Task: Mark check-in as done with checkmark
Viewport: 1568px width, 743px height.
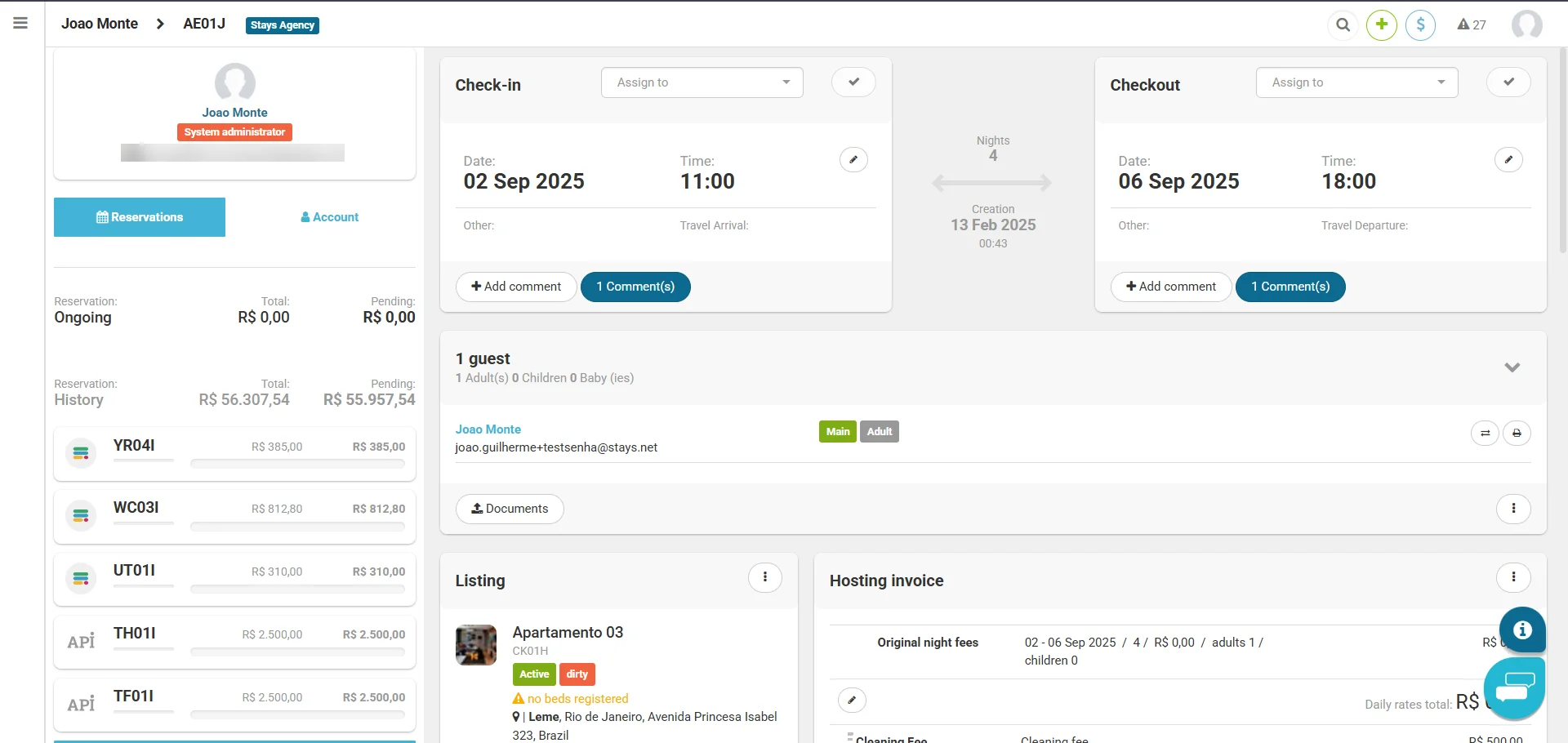Action: click(853, 82)
